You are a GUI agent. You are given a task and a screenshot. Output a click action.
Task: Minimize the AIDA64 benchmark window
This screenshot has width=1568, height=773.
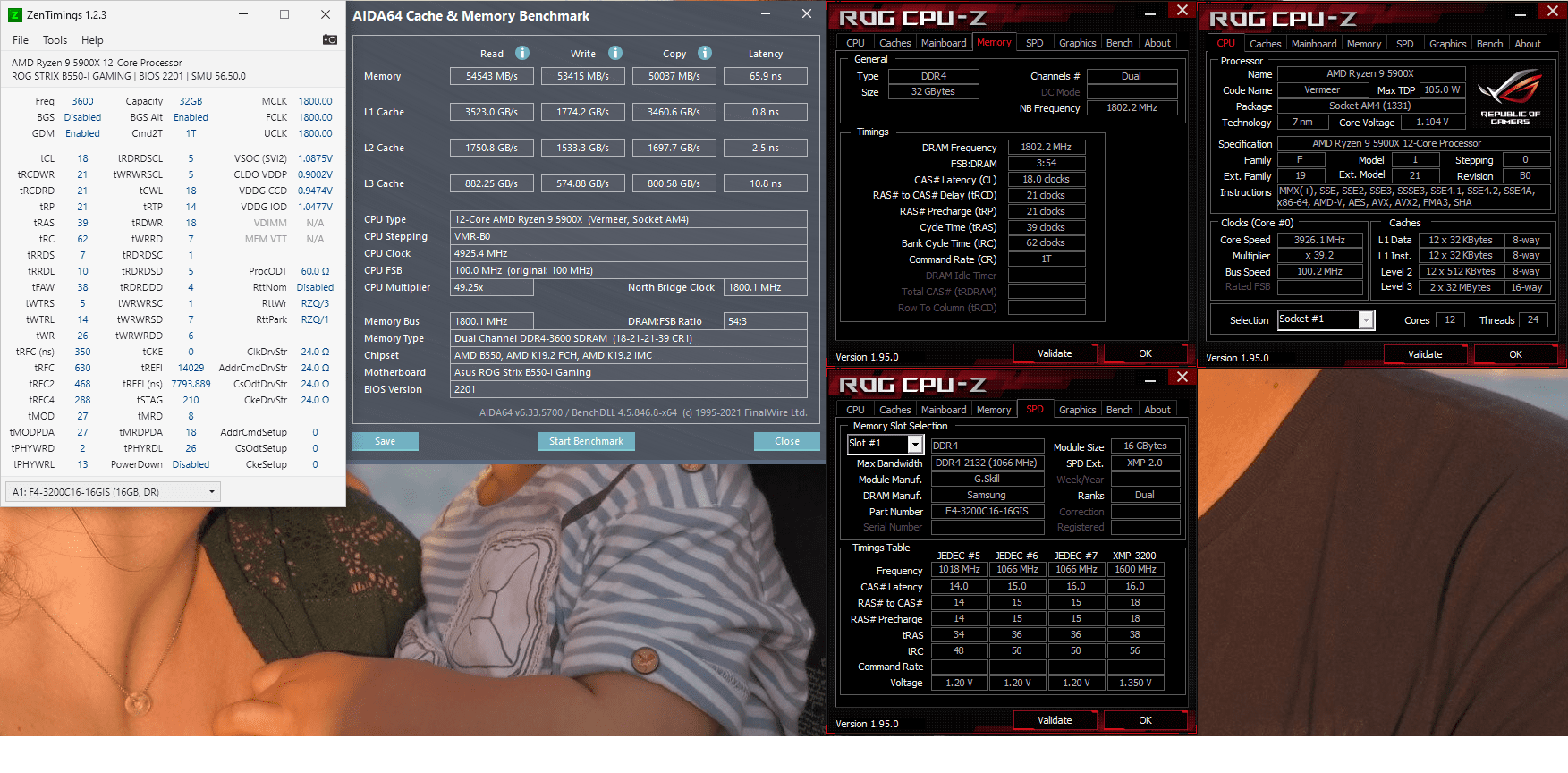766,14
